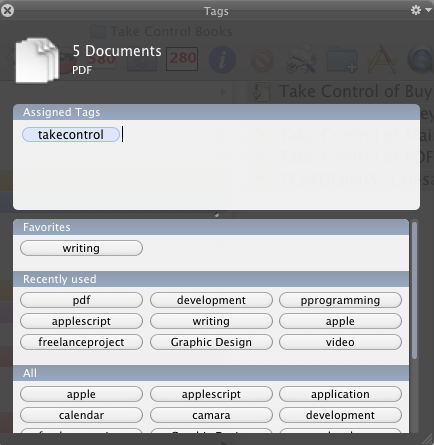Open the gear settings menu
This screenshot has width=434, height=445.
pyautogui.click(x=416, y=10)
